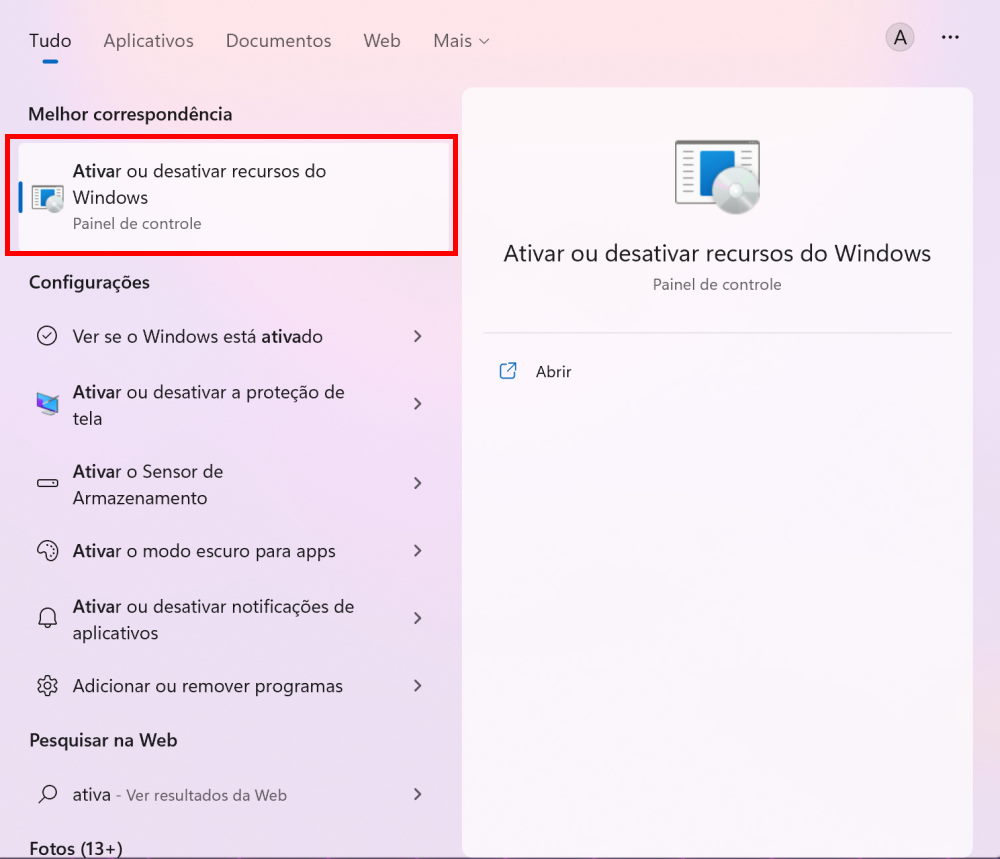
Task: Select 'Ver se o Windows está ativado'
Action: [x=198, y=336]
